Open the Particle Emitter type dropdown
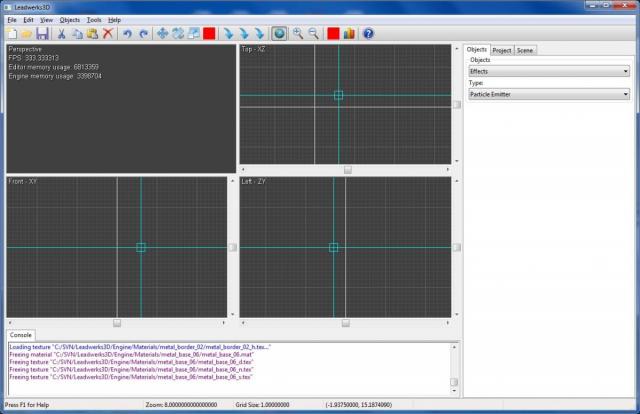Screen dimensions: 640x414 (x=548, y=94)
